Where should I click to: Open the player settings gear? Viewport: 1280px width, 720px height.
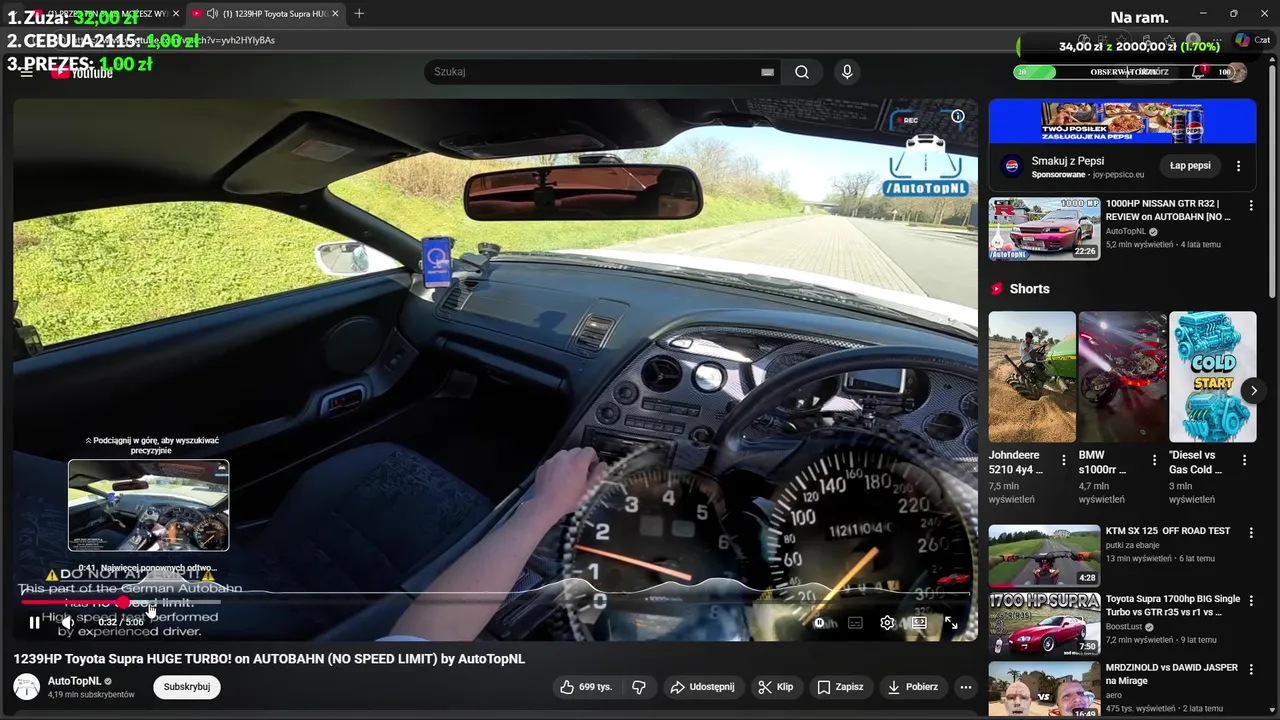[887, 623]
